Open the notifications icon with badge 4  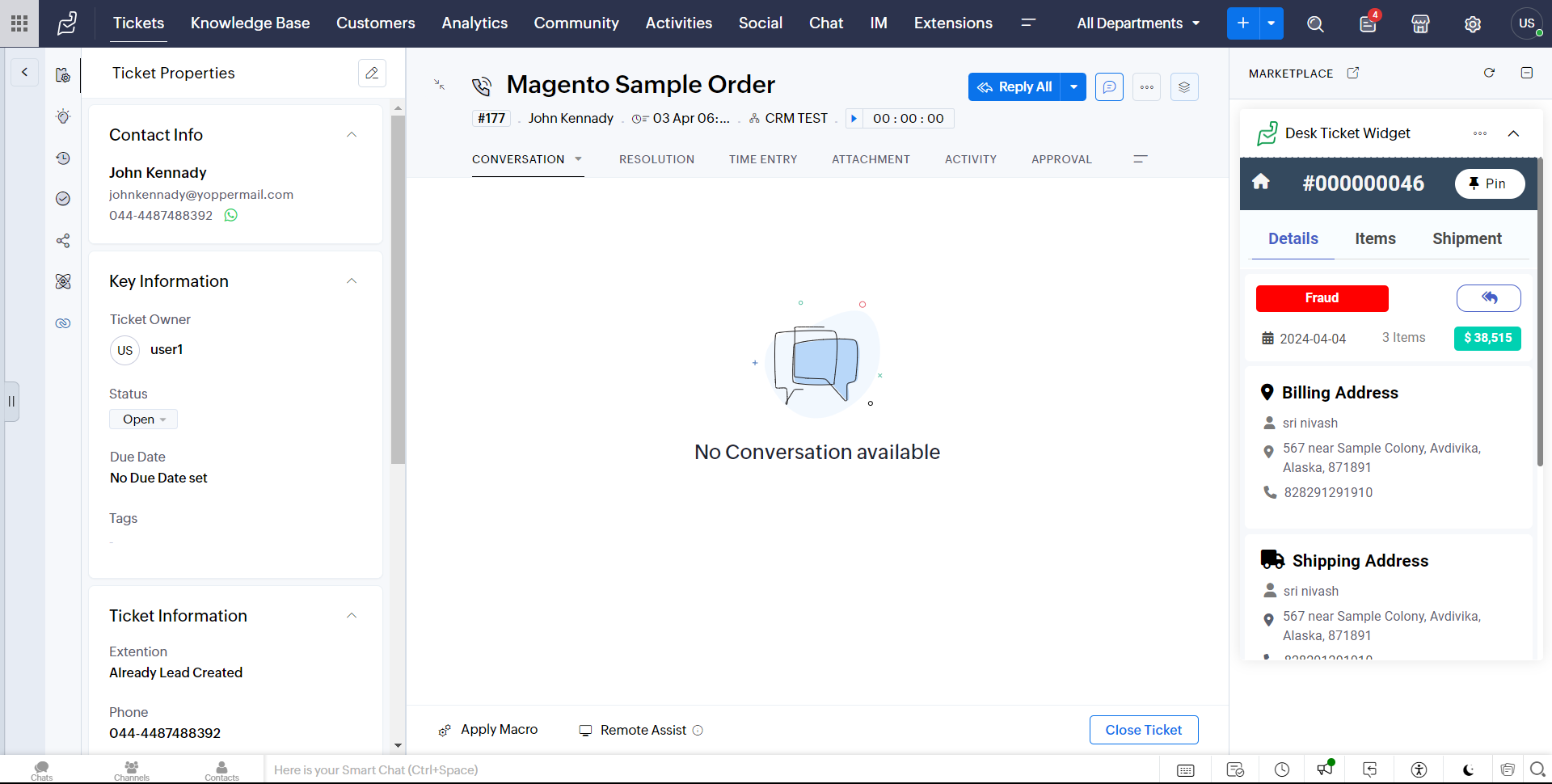pos(1368,23)
